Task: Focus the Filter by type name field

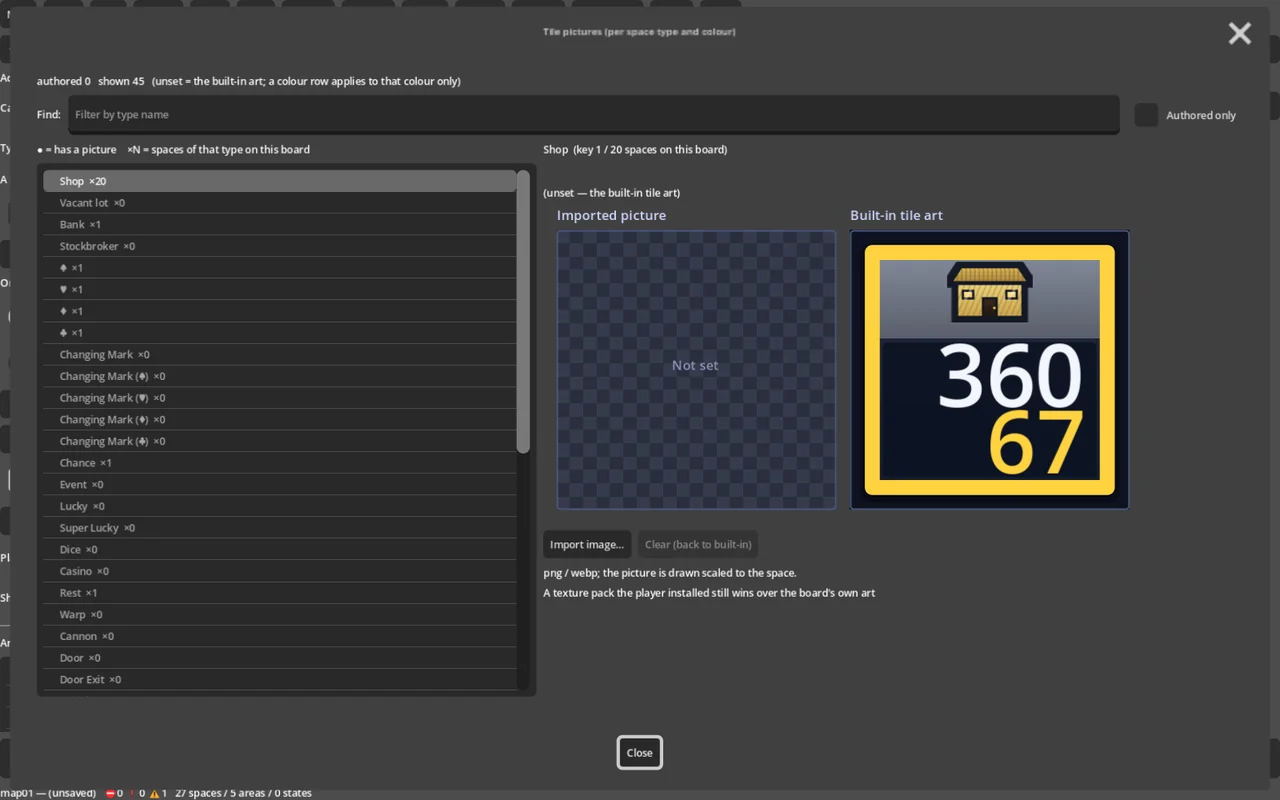Action: (x=594, y=114)
